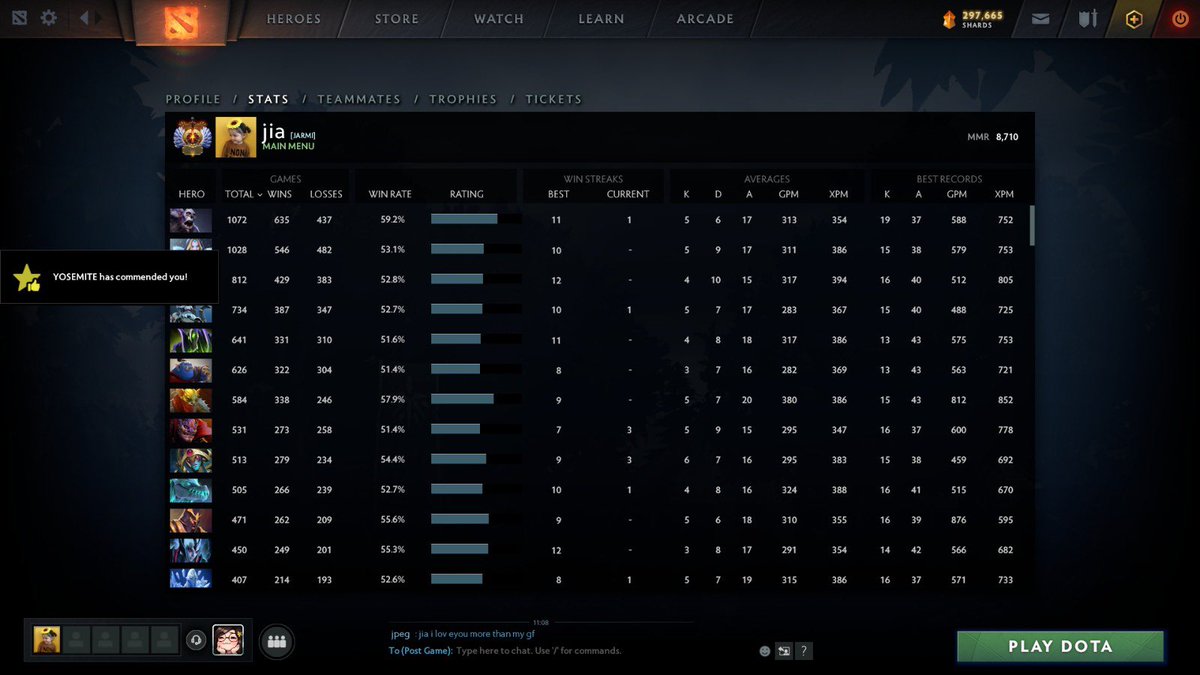Open the armory shield and sword icon
This screenshot has width=1200, height=675.
[x=1087, y=19]
